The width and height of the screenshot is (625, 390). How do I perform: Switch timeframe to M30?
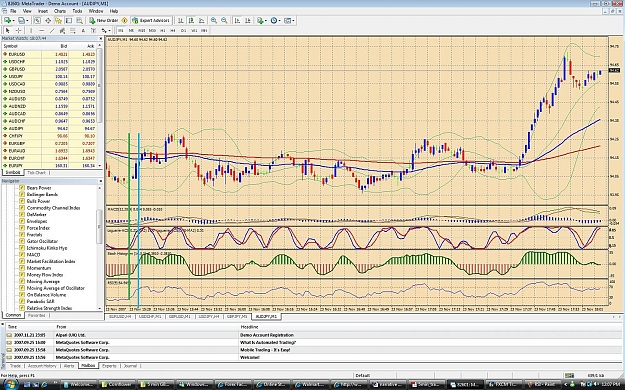(x=152, y=30)
